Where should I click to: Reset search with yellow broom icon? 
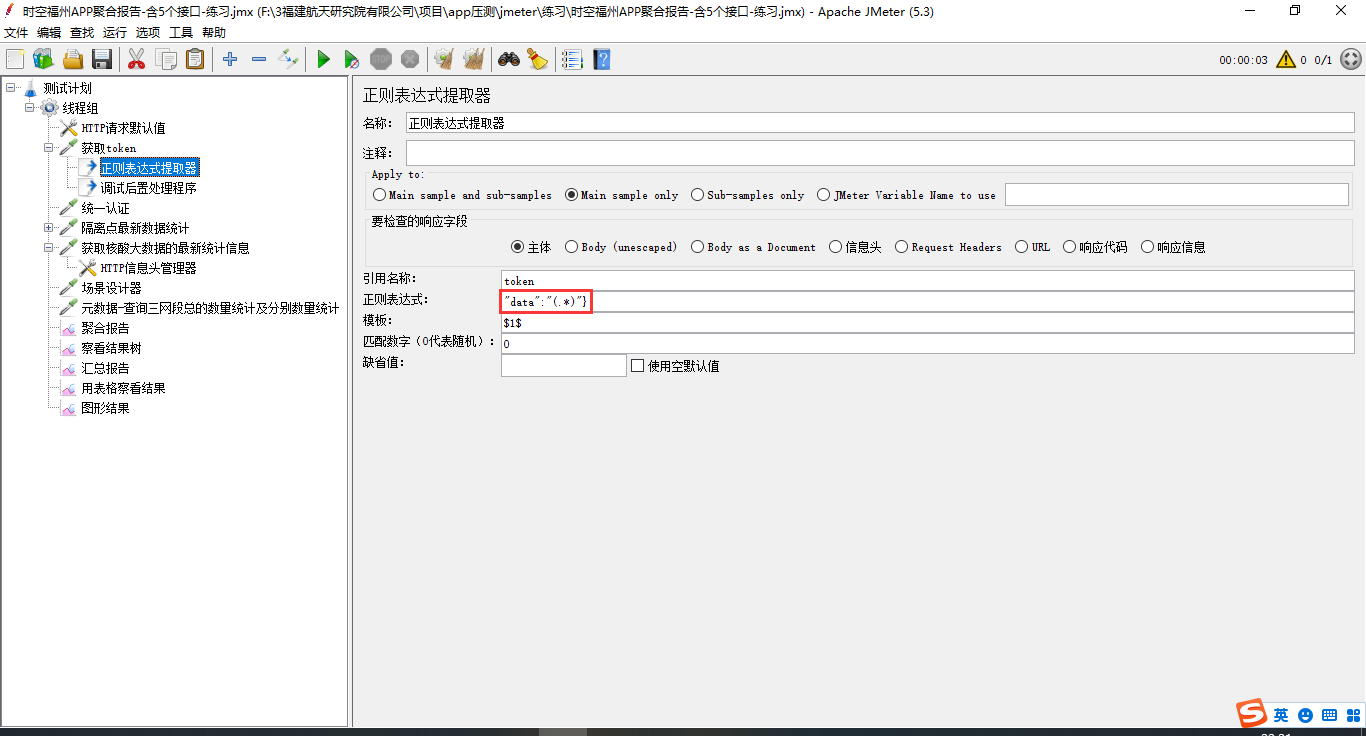pyautogui.click(x=538, y=60)
